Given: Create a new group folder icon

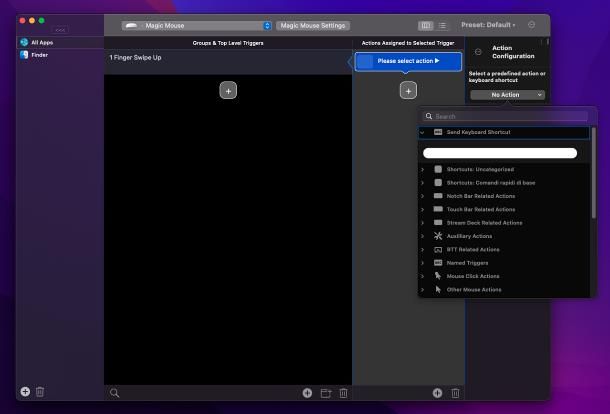Looking at the screenshot, I should point(326,393).
